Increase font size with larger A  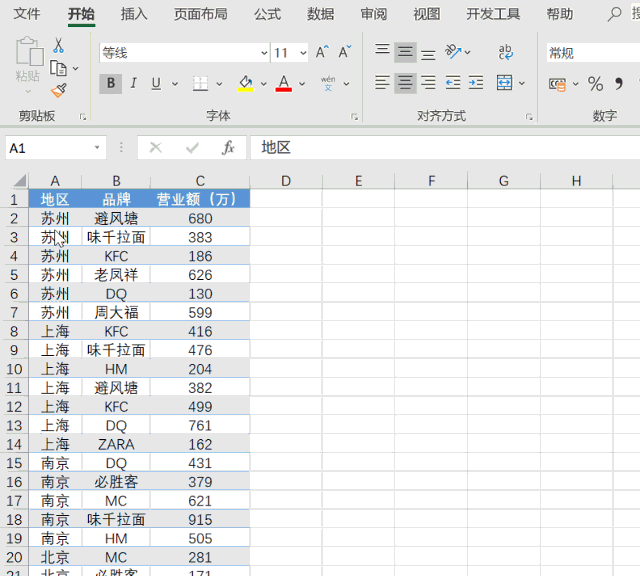coord(322,52)
